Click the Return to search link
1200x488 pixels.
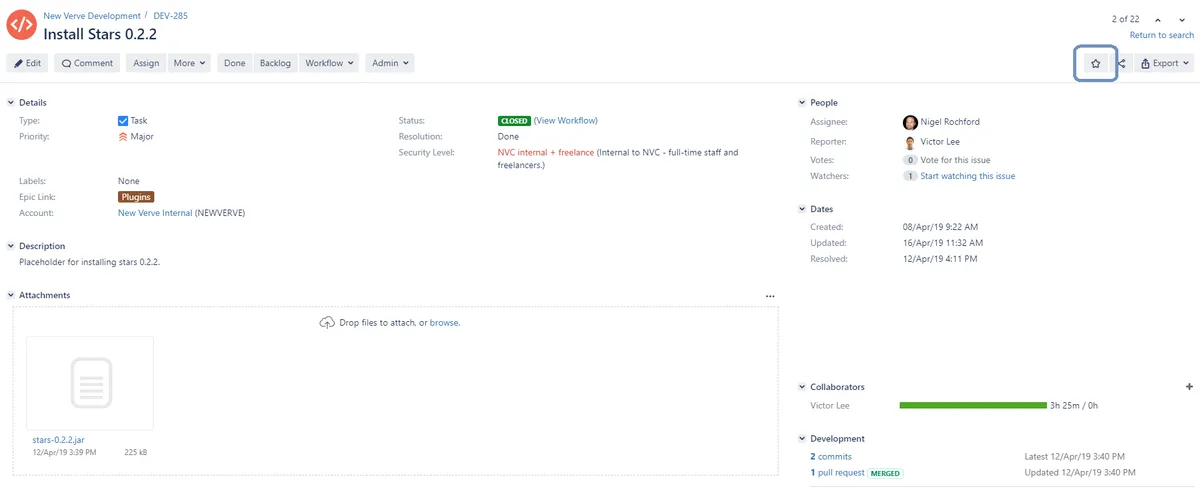coord(1162,35)
